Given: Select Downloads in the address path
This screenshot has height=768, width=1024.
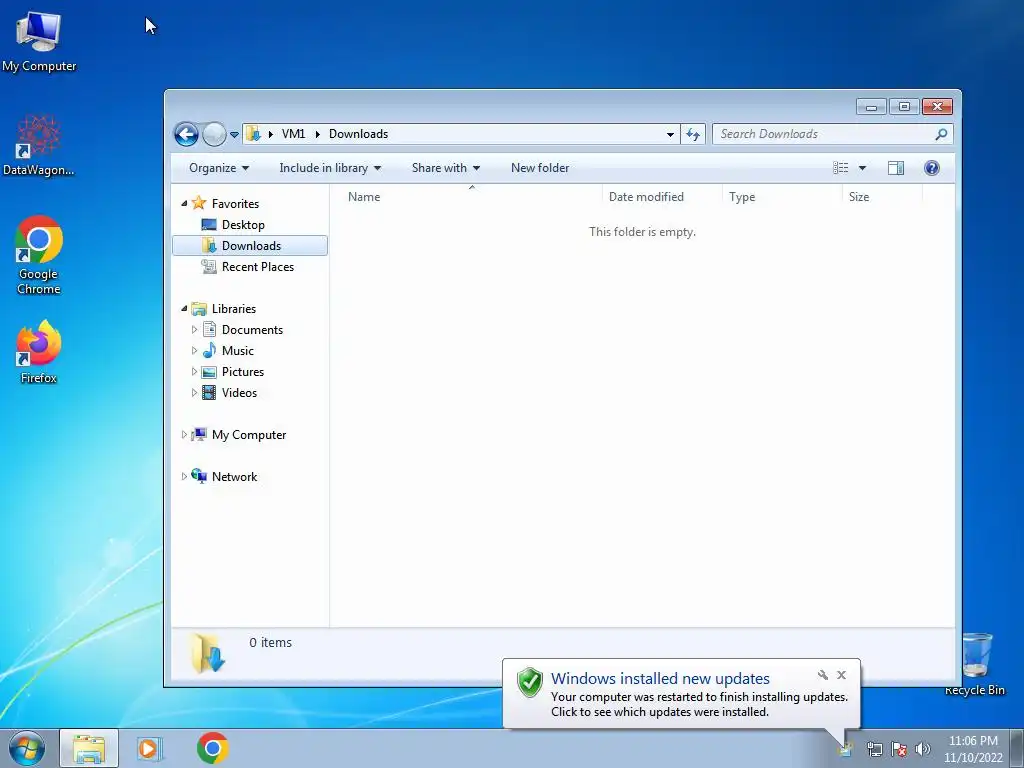Looking at the screenshot, I should tap(359, 134).
